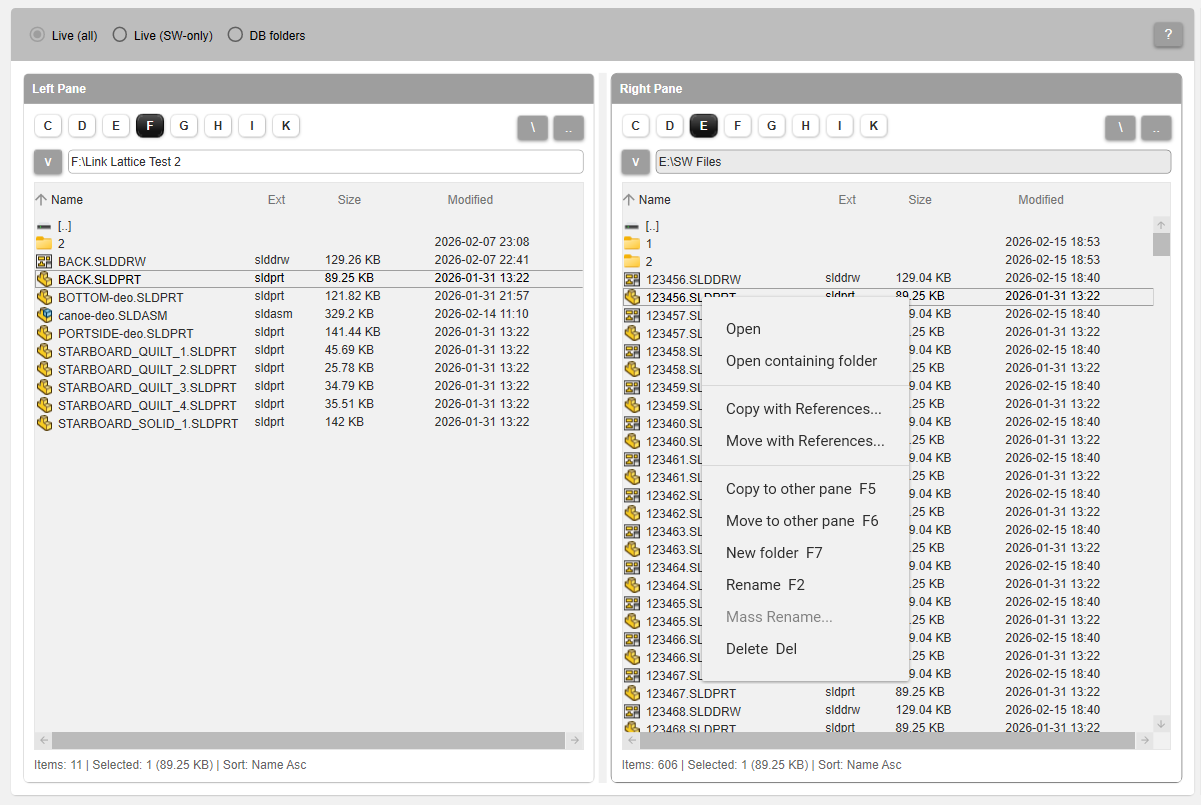The height and width of the screenshot is (805, 1201).
Task: Click folder icon named 2 in left pane
Action: pos(44,243)
